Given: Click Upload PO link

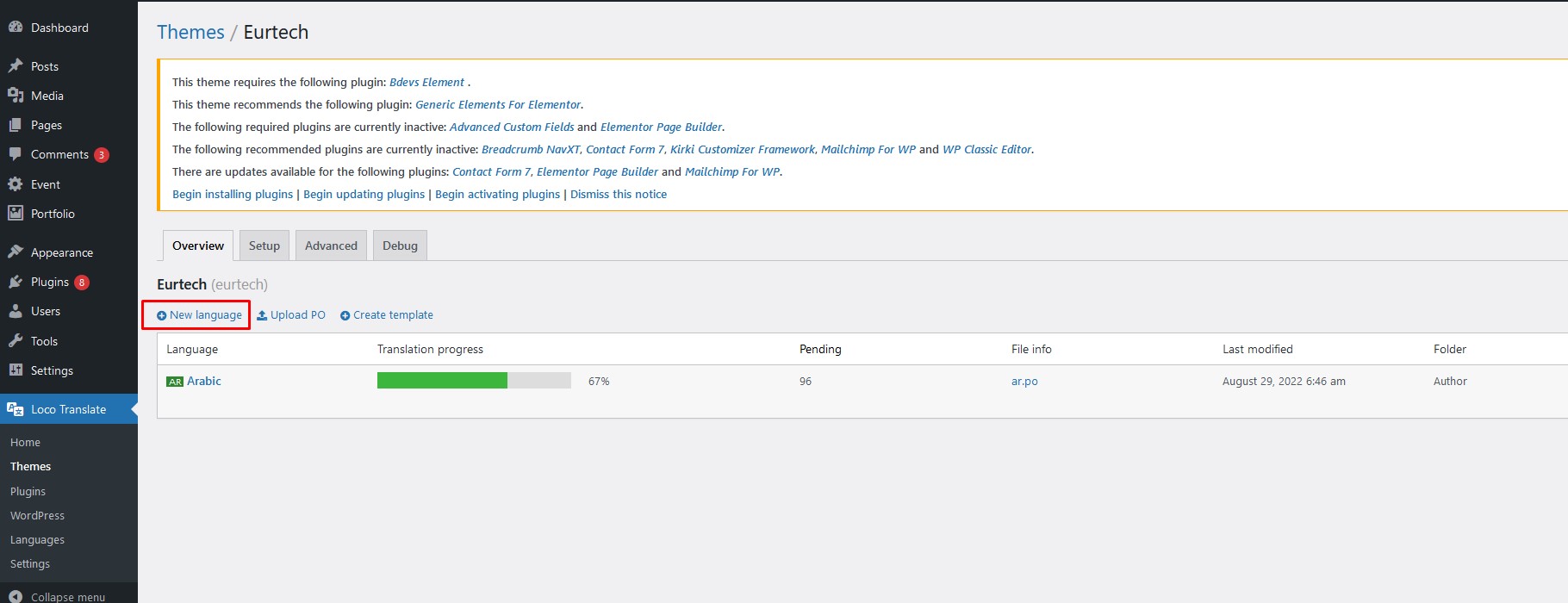Looking at the screenshot, I should [291, 315].
